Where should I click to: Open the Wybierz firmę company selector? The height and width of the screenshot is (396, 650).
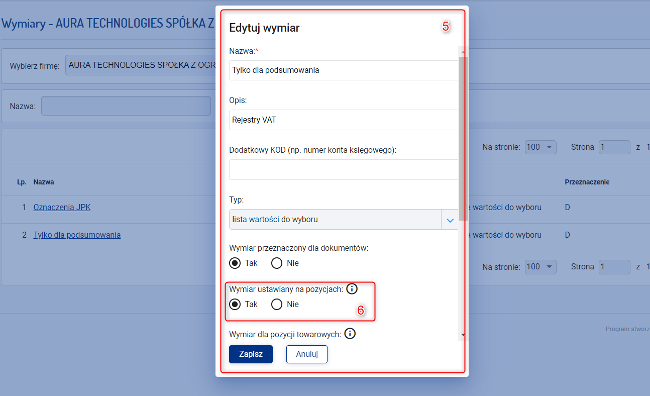point(141,66)
